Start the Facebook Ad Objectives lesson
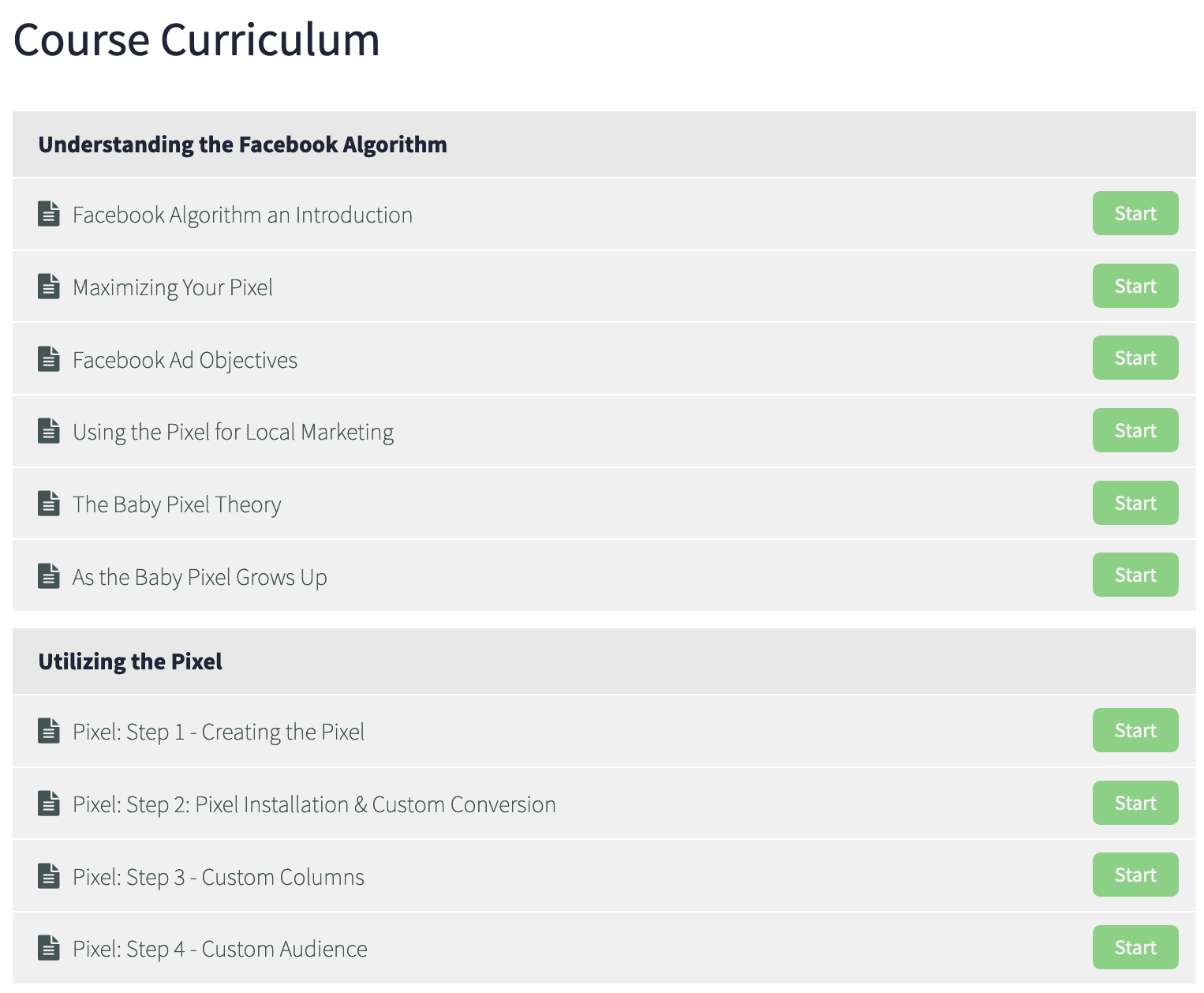 [x=1135, y=358]
